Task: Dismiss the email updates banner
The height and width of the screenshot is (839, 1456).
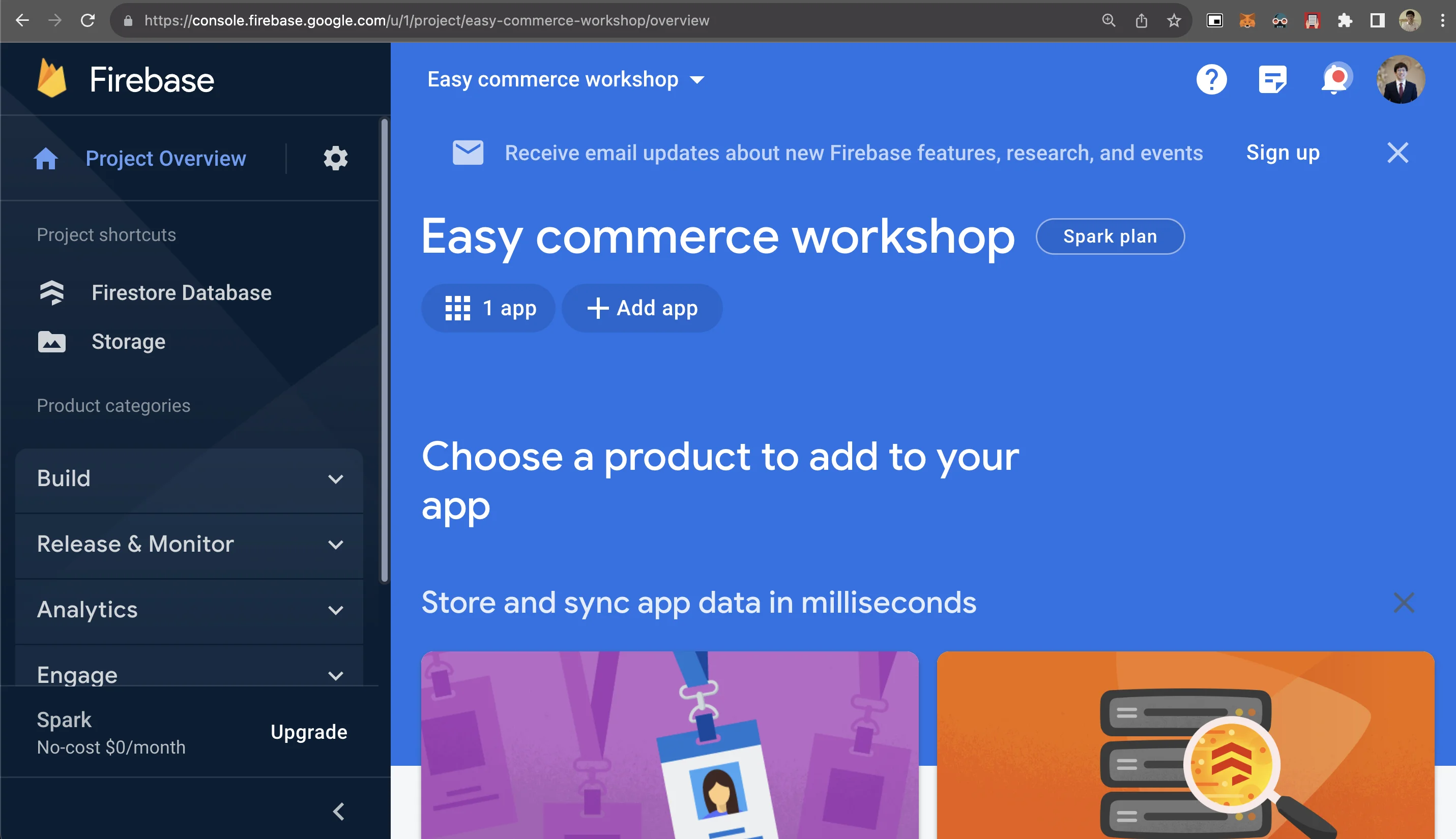Action: pyautogui.click(x=1398, y=153)
